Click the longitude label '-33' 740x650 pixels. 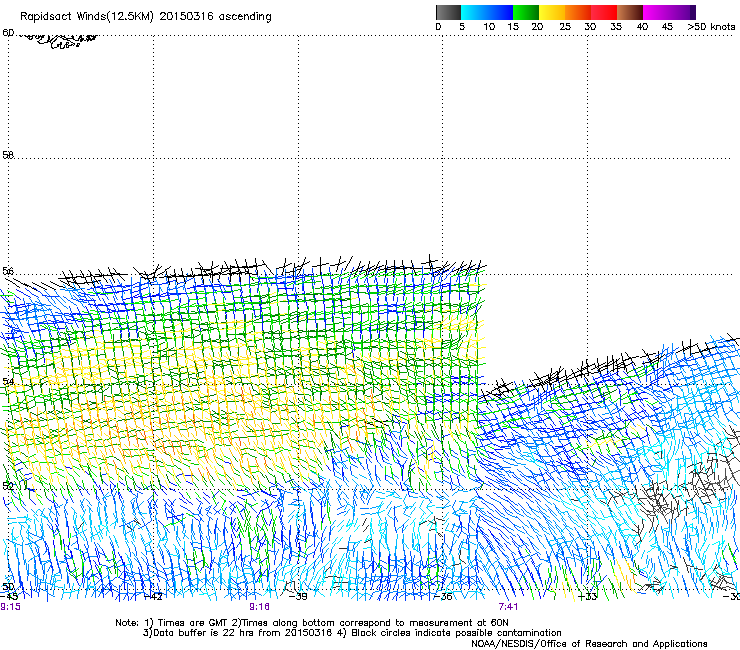588,596
